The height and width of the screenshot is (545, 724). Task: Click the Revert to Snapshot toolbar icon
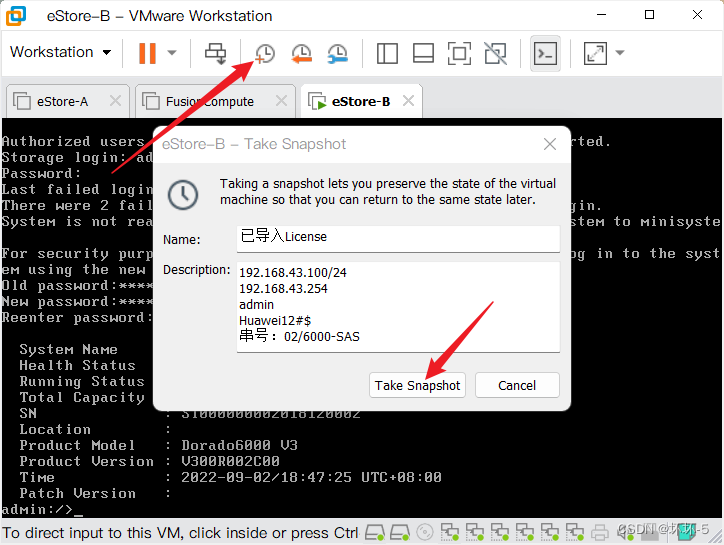point(302,54)
